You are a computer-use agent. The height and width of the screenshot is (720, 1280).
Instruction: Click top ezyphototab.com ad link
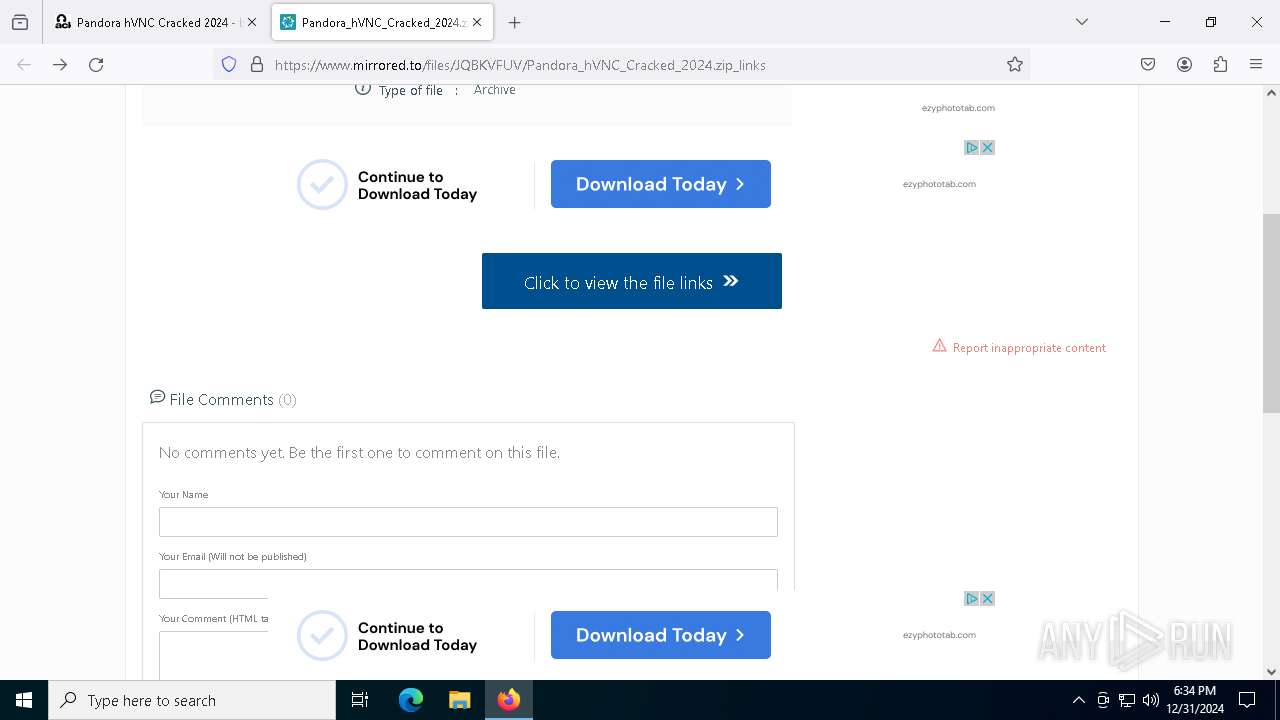pos(958,108)
